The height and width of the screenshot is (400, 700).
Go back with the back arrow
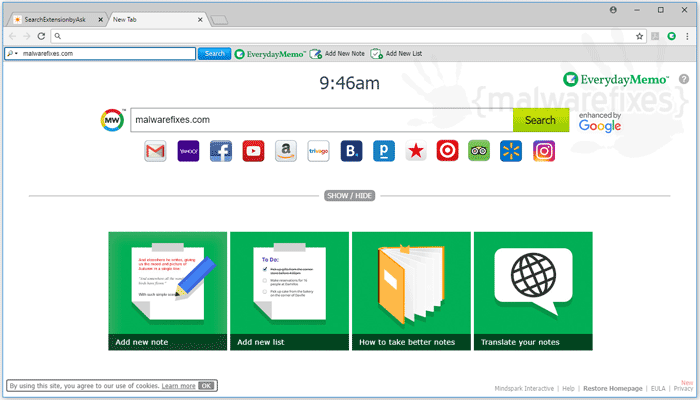(12, 36)
